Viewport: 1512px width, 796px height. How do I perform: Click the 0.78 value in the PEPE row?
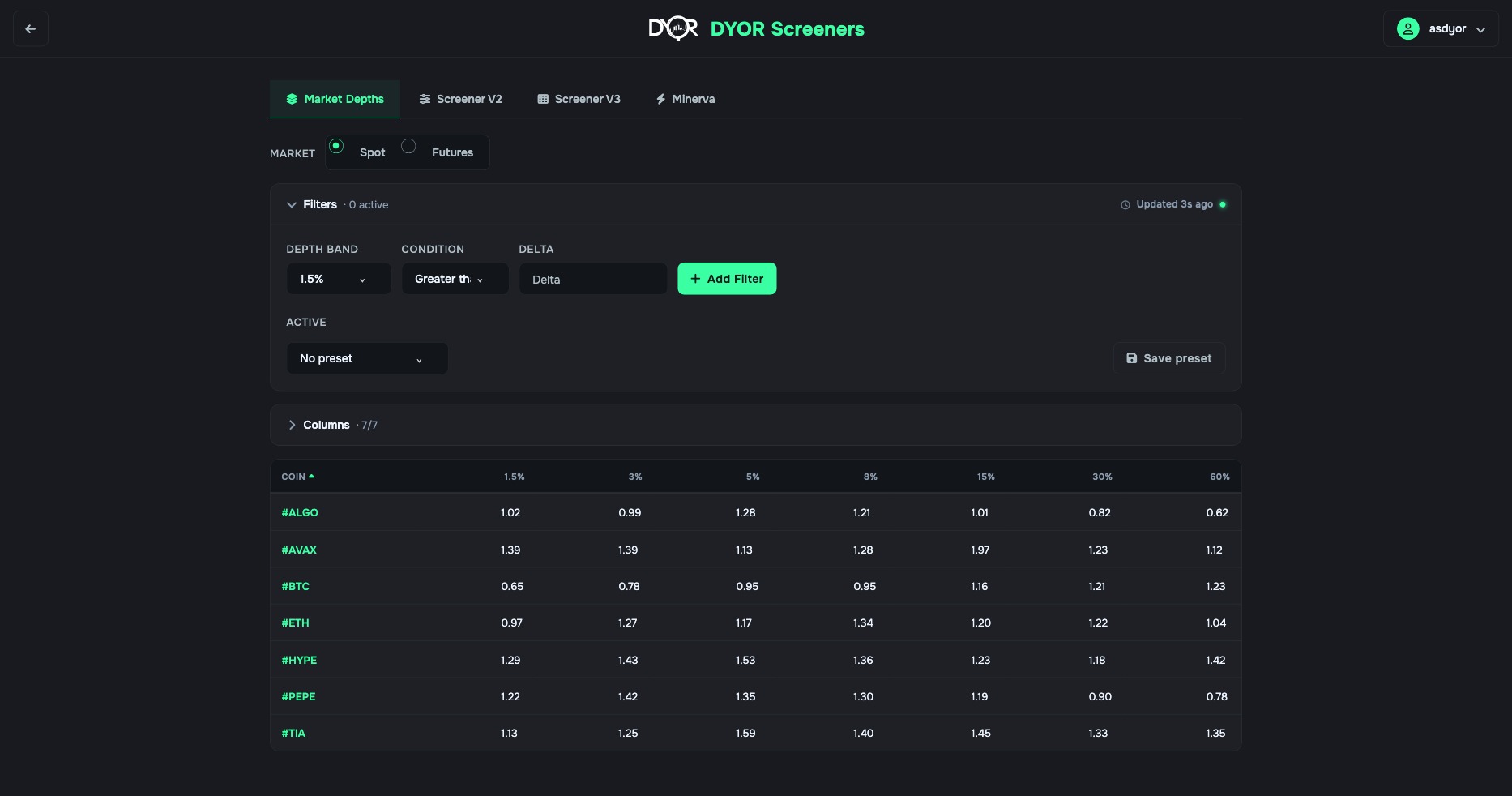(1216, 696)
